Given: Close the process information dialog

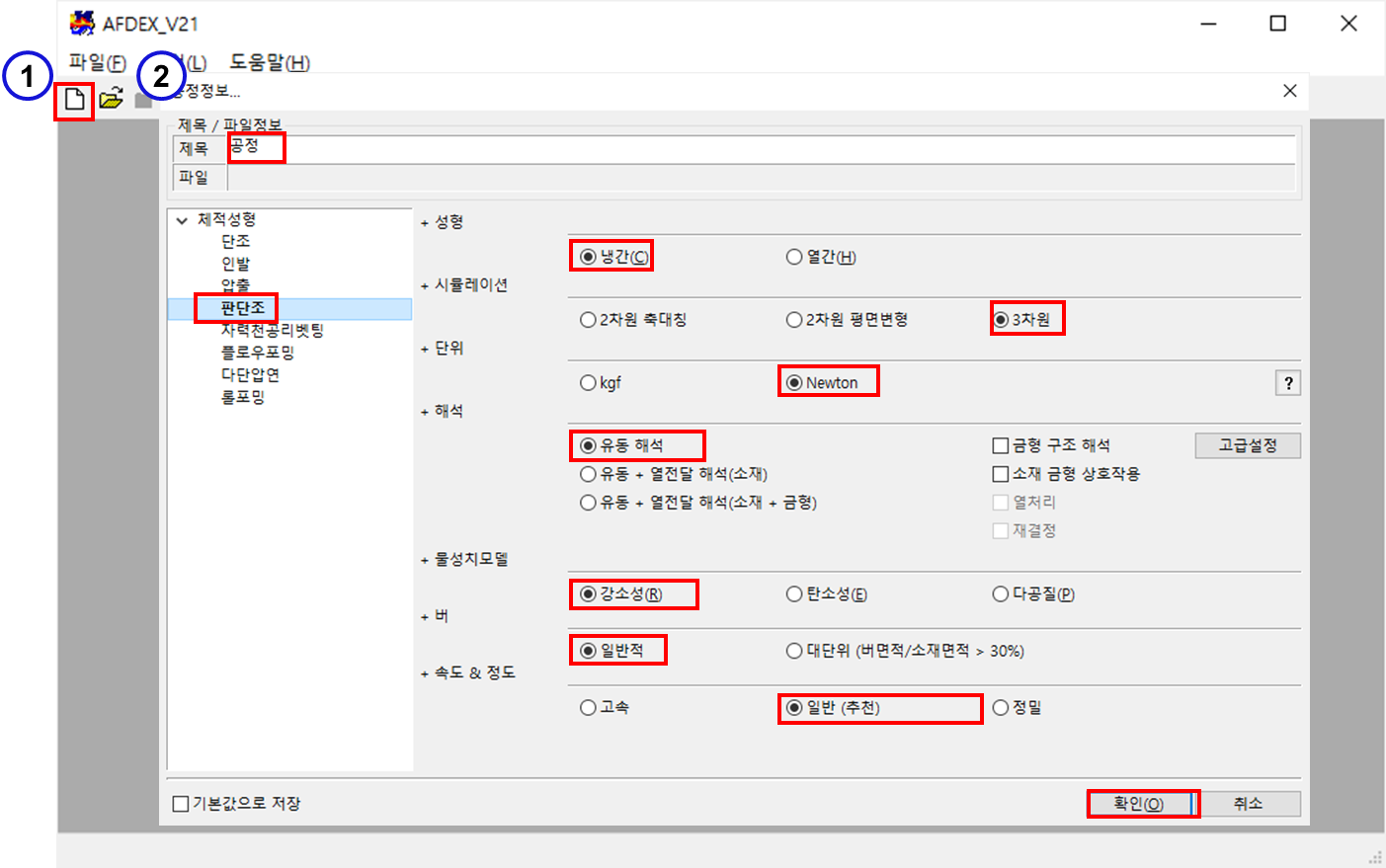Looking at the screenshot, I should click(1289, 91).
